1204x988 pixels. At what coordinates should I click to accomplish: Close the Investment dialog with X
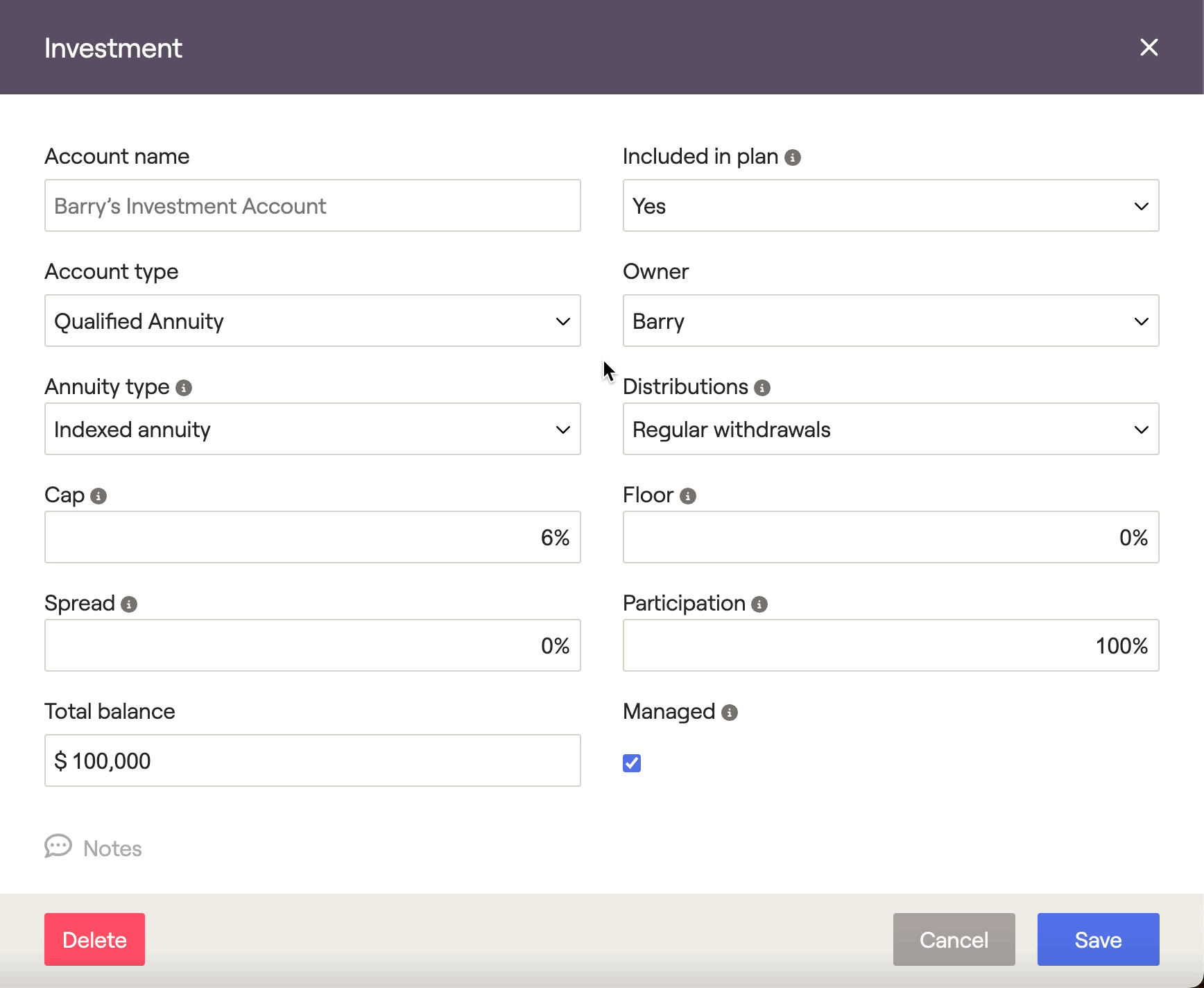coord(1149,47)
